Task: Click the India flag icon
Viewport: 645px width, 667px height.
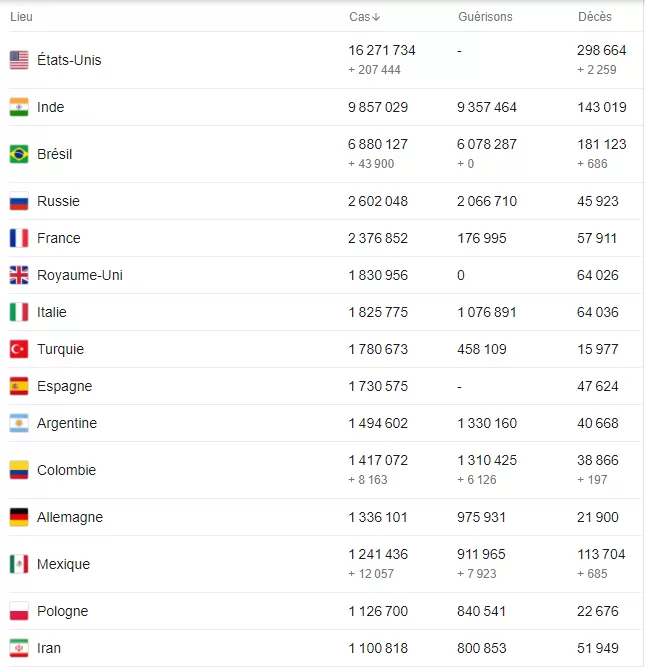Action: coord(19,107)
